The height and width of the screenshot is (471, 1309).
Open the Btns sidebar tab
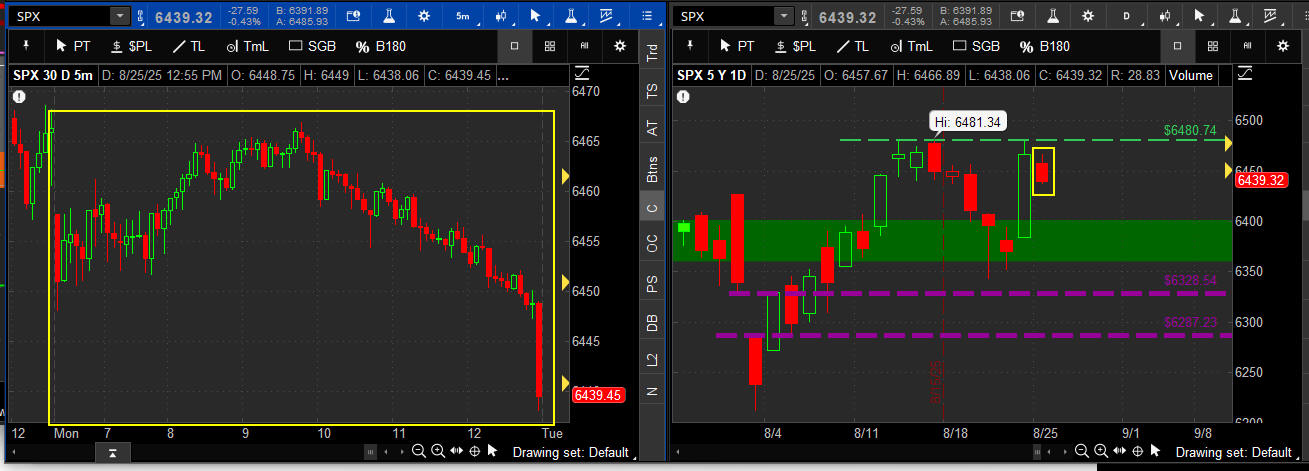tap(652, 167)
